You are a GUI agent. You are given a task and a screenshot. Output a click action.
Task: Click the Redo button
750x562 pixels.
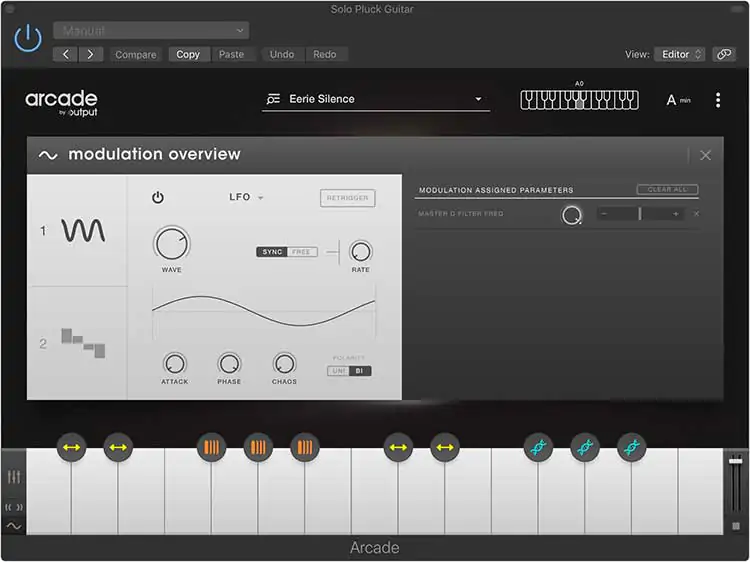tap(325, 55)
